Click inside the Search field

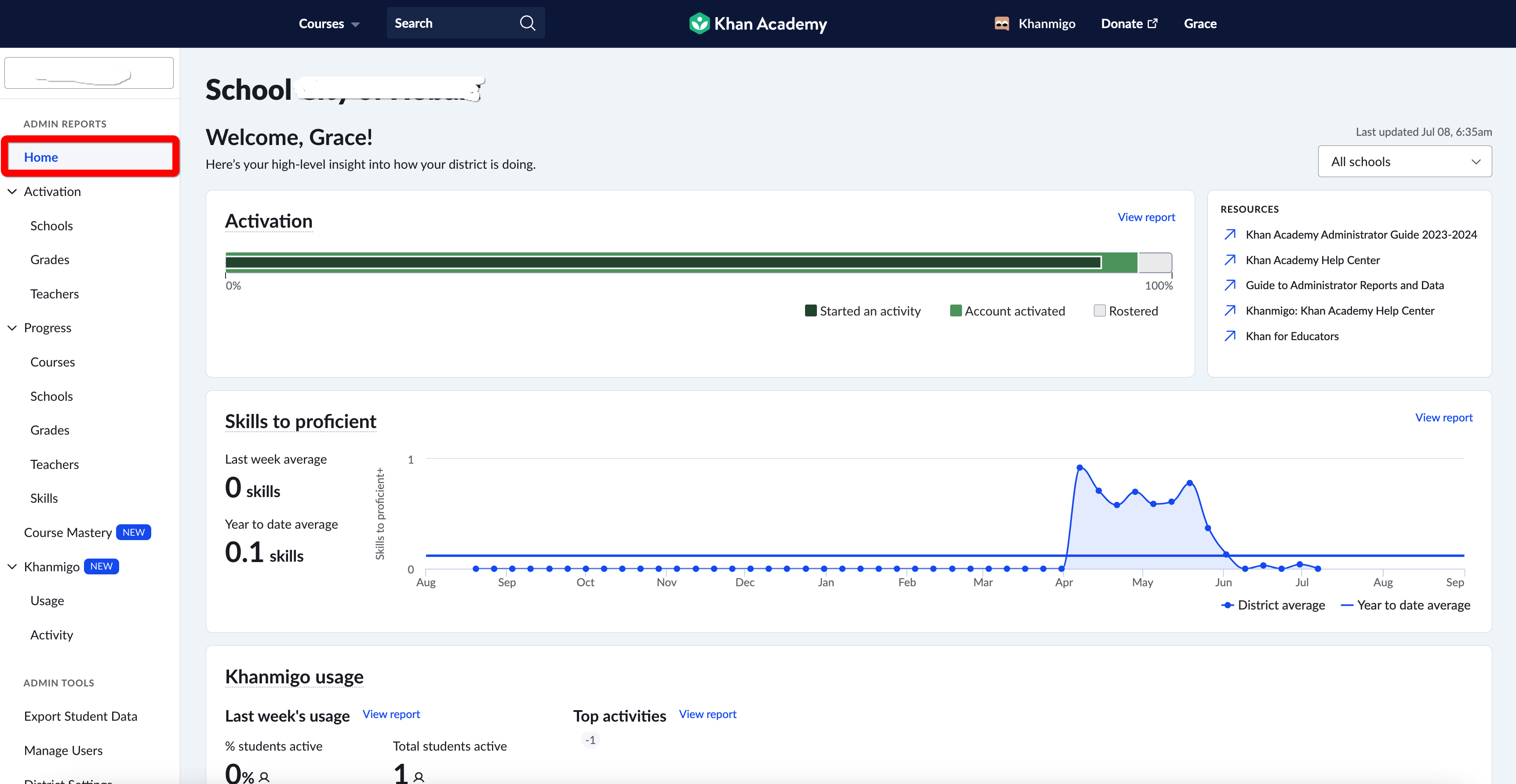click(453, 23)
